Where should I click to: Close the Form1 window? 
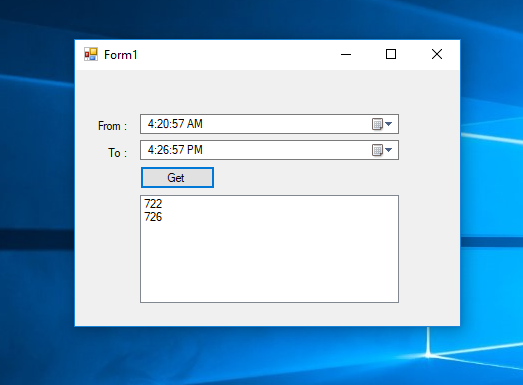click(x=437, y=54)
